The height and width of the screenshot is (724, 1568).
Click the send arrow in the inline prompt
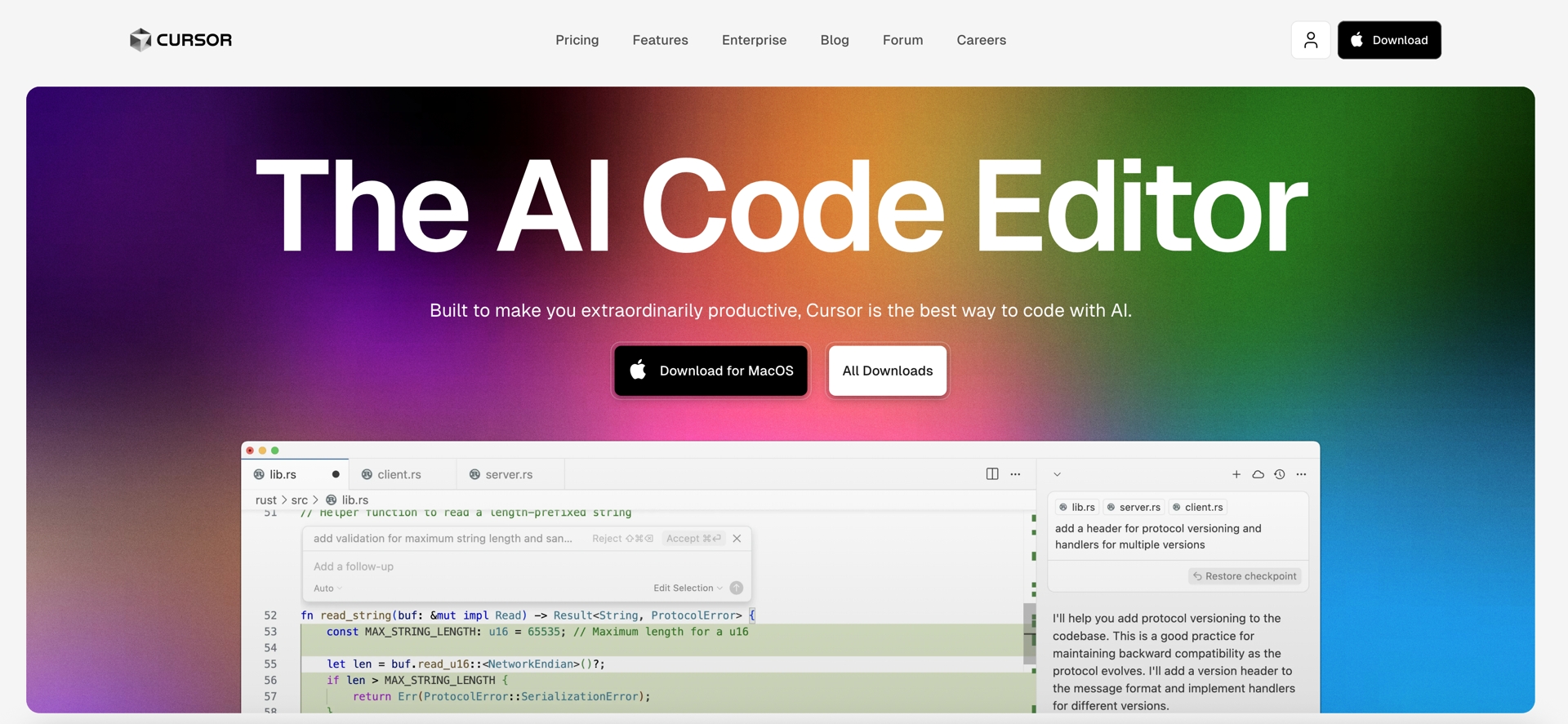tap(737, 588)
